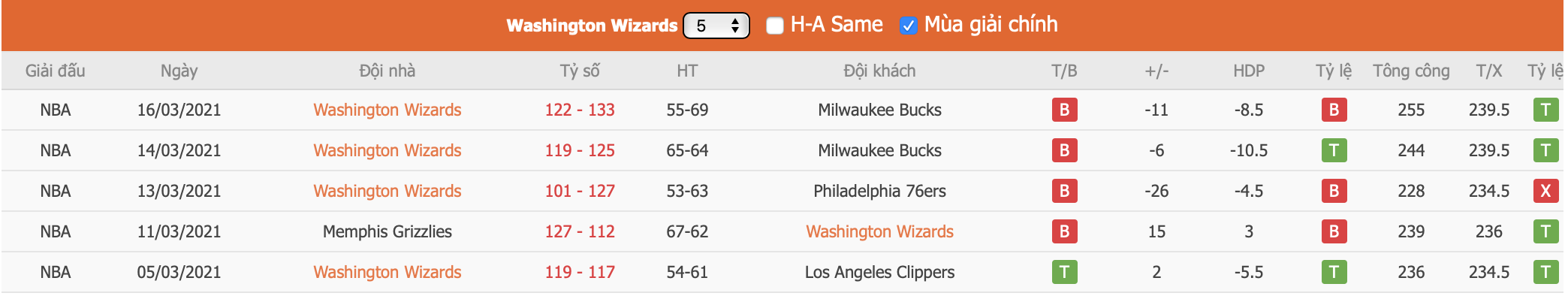Click the green T handicap badge on 14/03/2021 row

click(1334, 150)
